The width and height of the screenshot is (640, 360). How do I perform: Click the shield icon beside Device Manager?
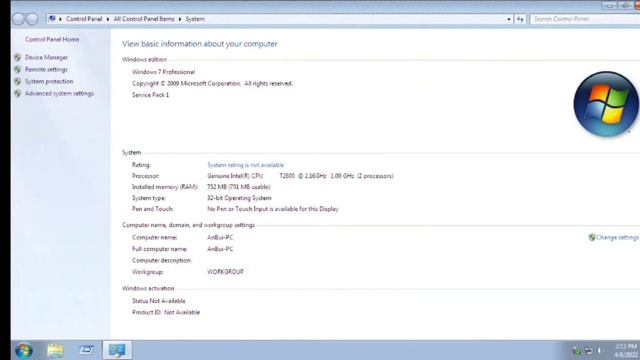[x=18, y=58]
